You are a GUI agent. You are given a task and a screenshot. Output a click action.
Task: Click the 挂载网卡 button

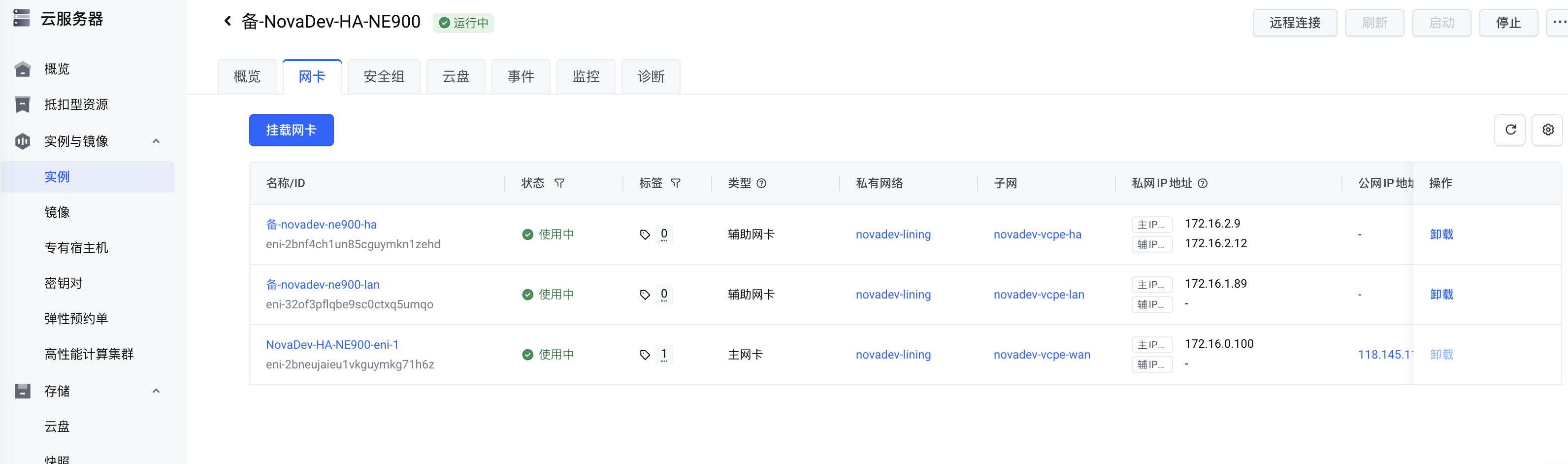pos(292,131)
